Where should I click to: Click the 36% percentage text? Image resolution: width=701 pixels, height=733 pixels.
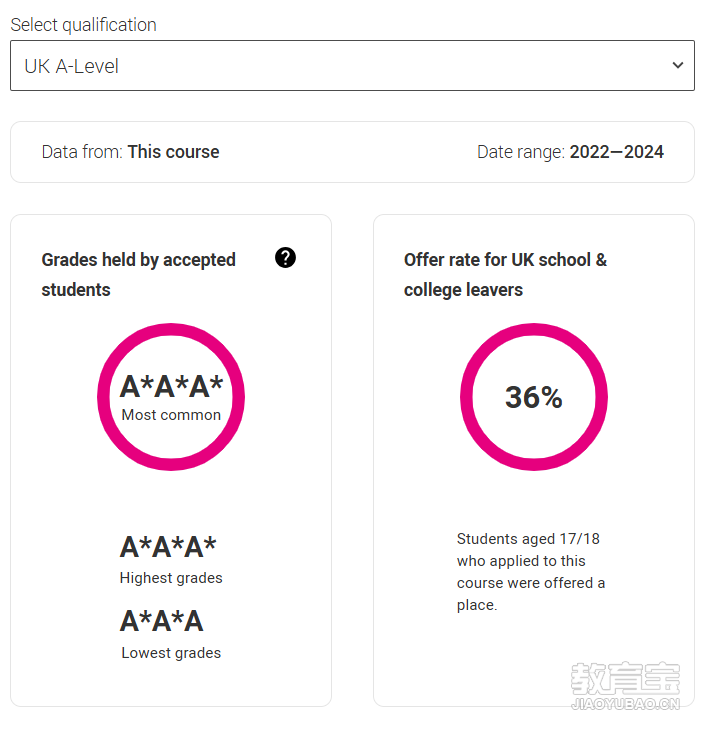pyautogui.click(x=534, y=397)
